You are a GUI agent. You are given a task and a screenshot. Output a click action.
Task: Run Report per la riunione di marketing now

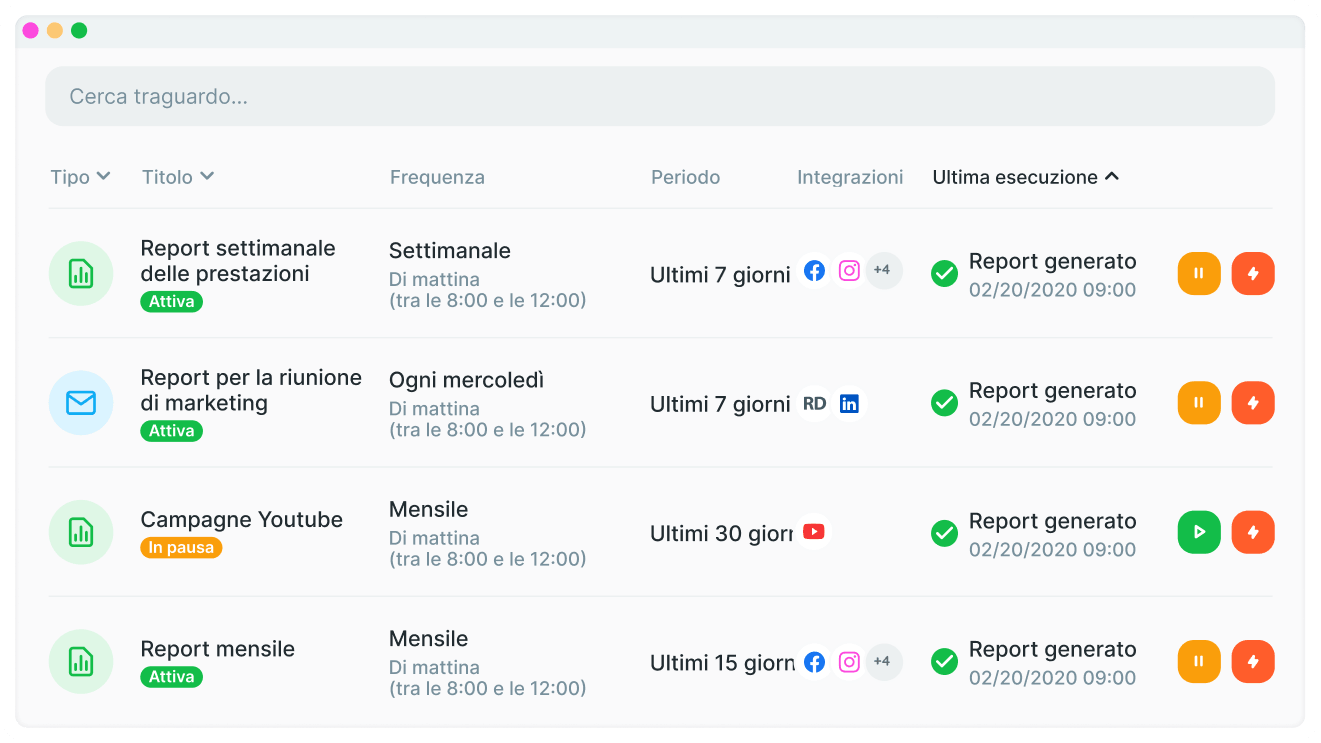[1253, 403]
